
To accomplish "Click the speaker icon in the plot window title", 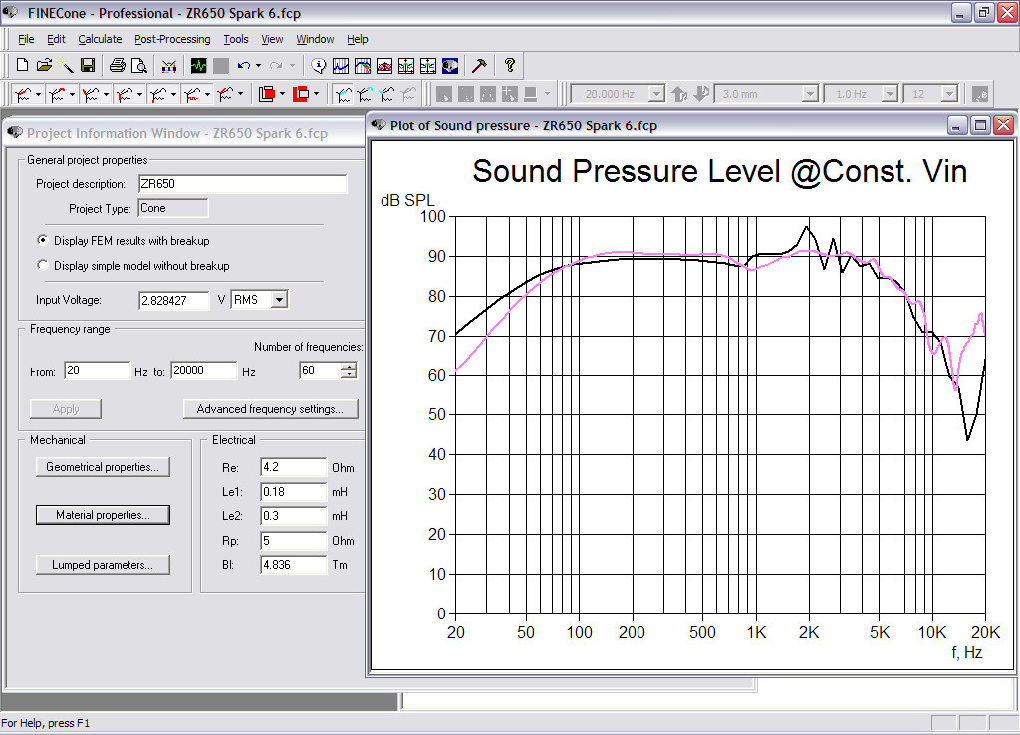I will coord(379,125).
